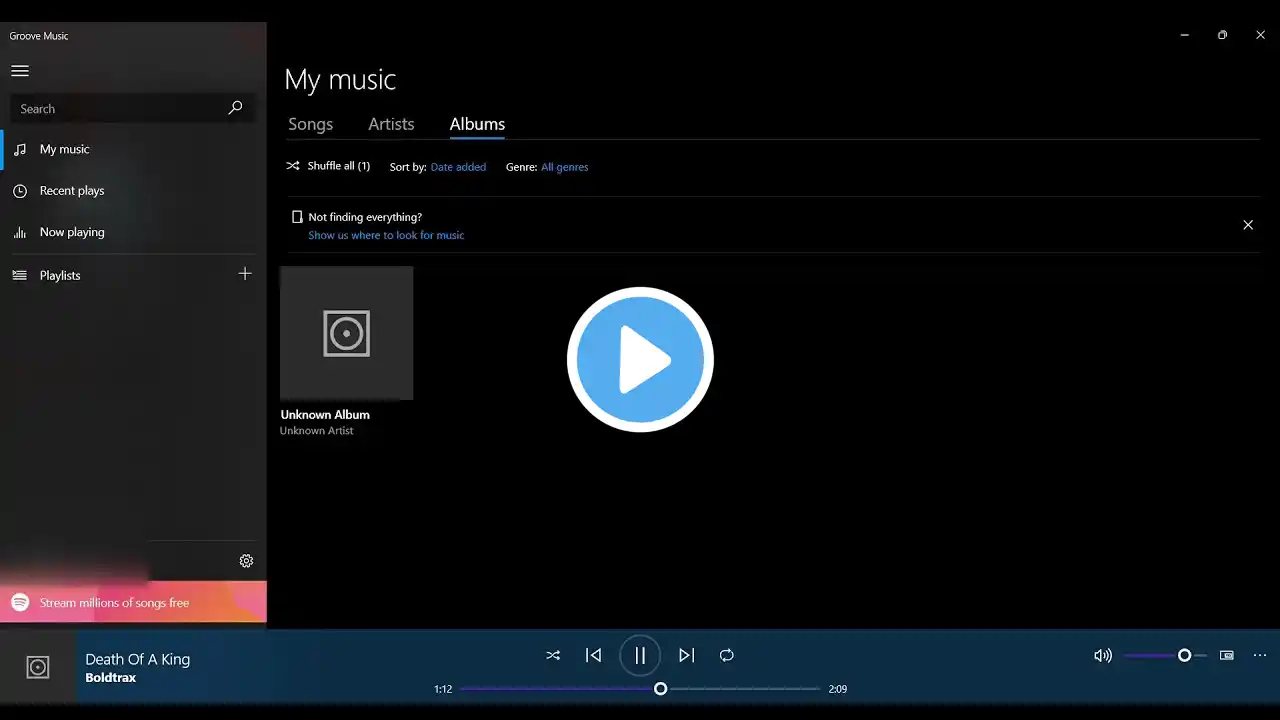Mute the volume speaker icon
Screen dimensions: 1280x720
coord(1102,655)
